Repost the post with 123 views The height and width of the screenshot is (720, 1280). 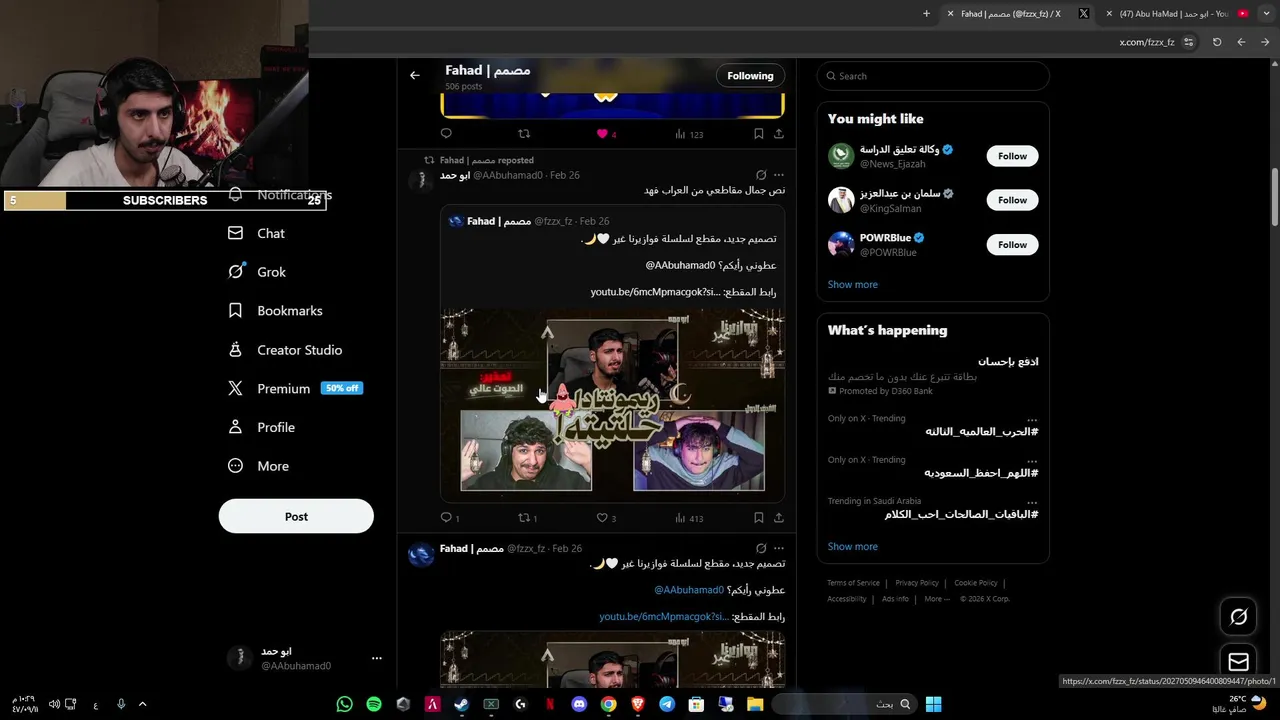[524, 134]
